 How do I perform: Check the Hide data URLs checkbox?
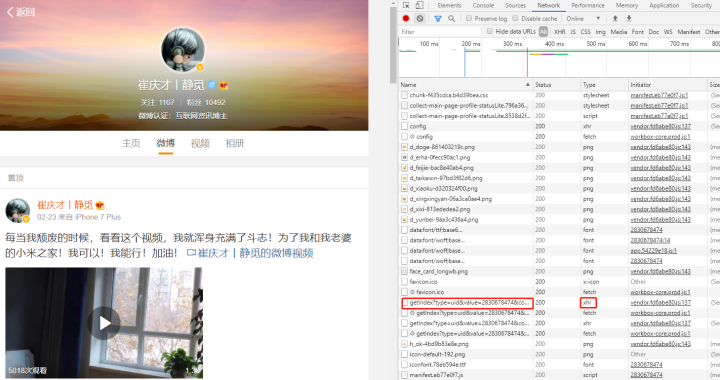click(489, 31)
